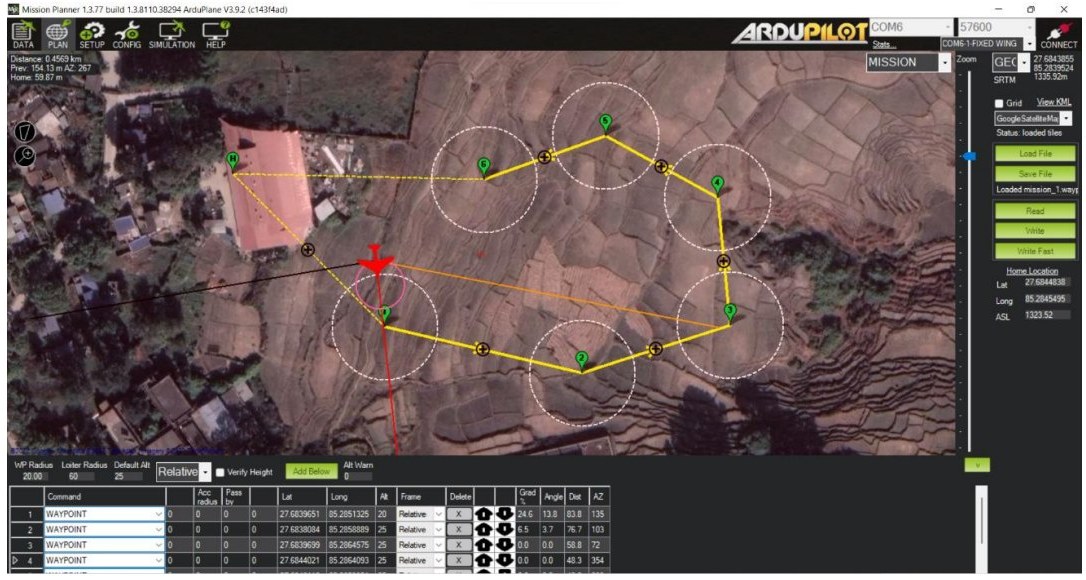The image size is (1086, 580).
Task: Open the HELP screen
Action: click(x=215, y=35)
